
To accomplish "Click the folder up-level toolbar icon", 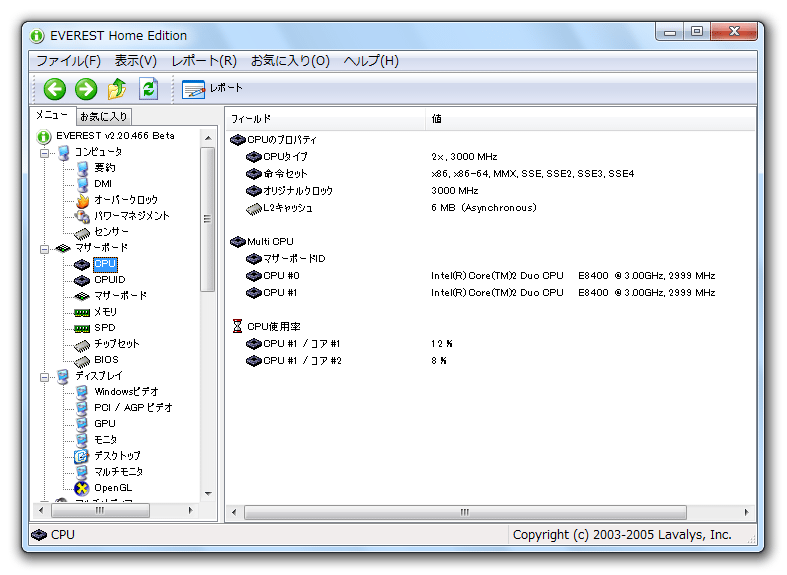I will tap(117, 89).
